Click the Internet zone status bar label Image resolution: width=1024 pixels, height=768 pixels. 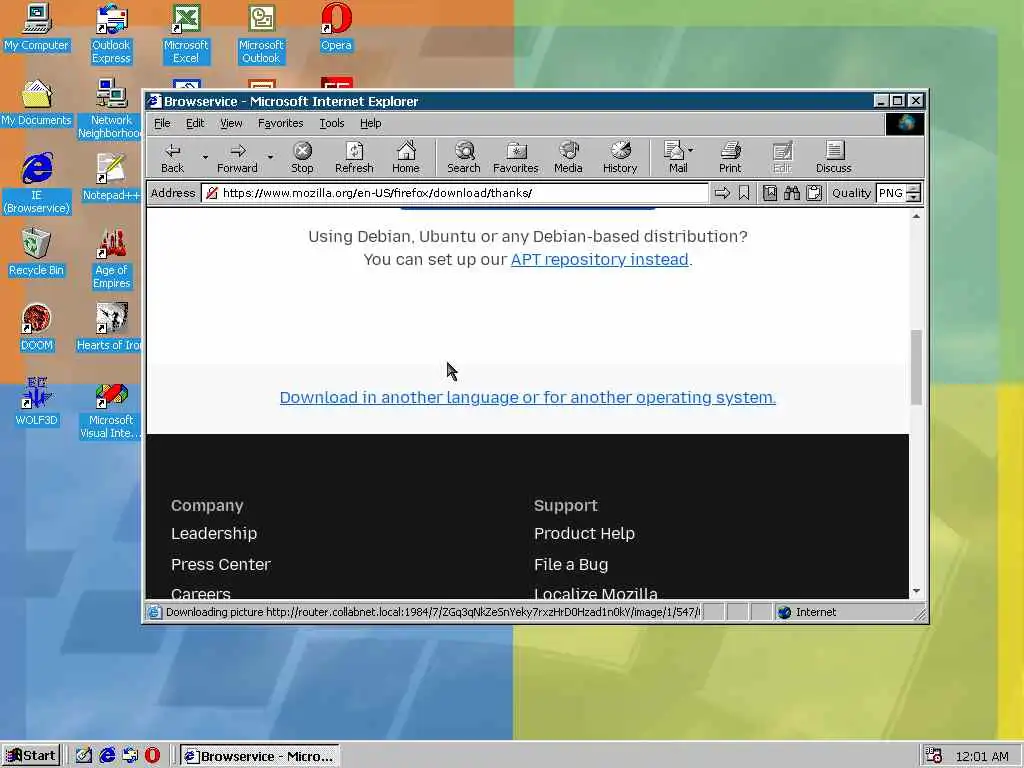(816, 612)
